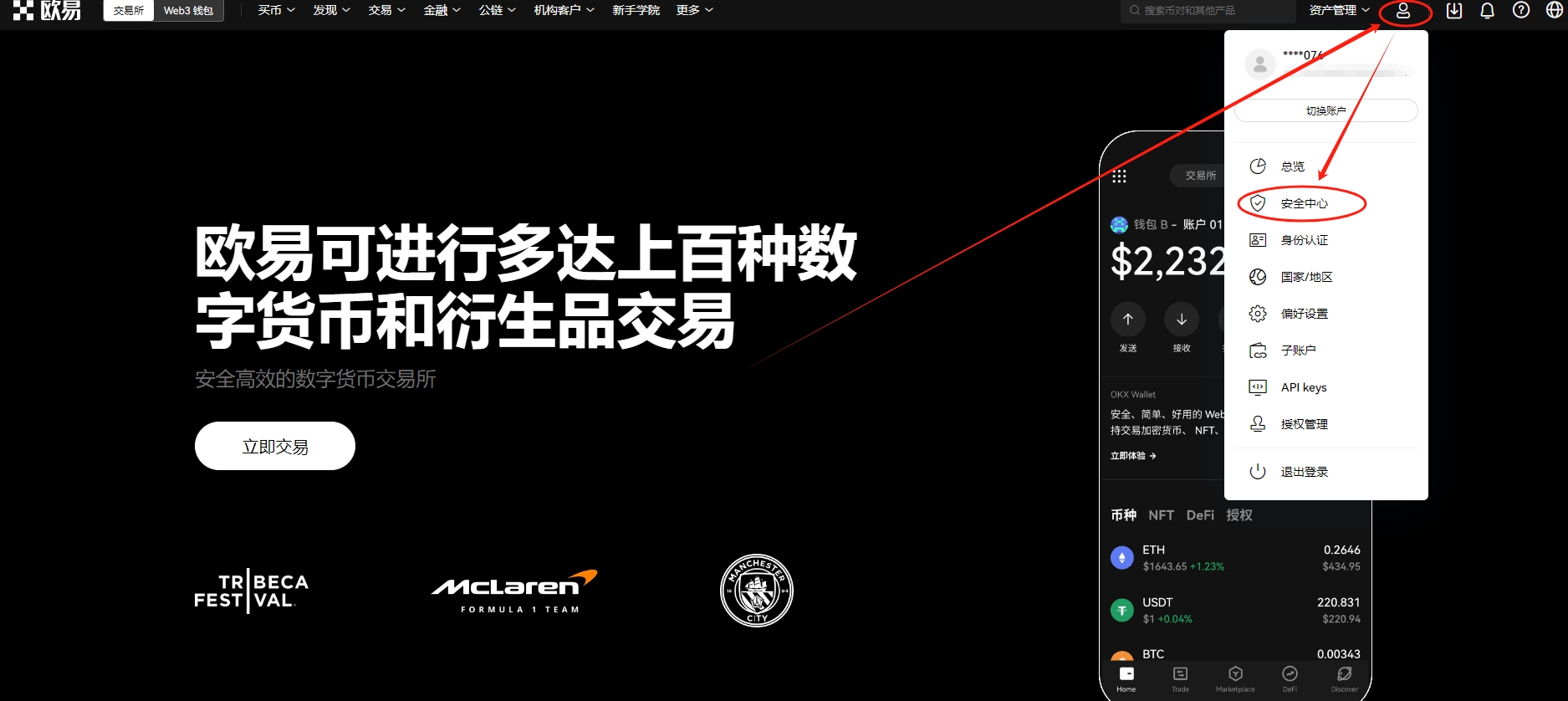
Task: Click the globe language icon
Action: point(1555,10)
